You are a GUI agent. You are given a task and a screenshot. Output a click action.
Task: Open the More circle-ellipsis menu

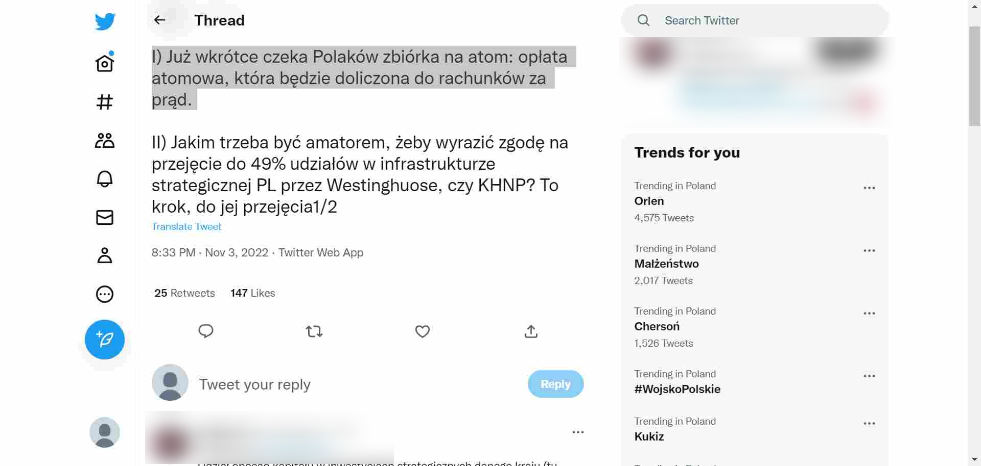coord(104,294)
